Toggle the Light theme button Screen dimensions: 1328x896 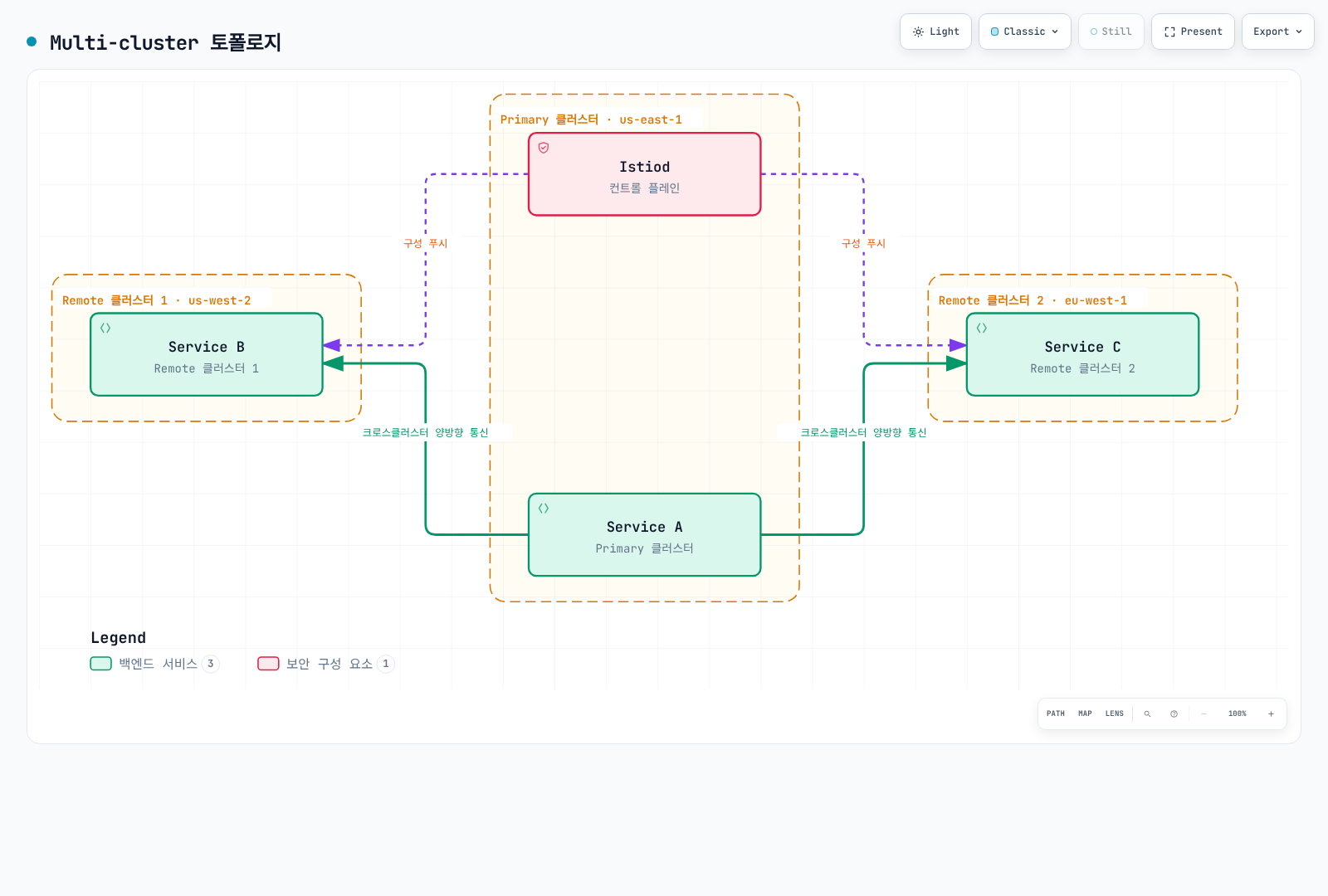pyautogui.click(x=935, y=32)
